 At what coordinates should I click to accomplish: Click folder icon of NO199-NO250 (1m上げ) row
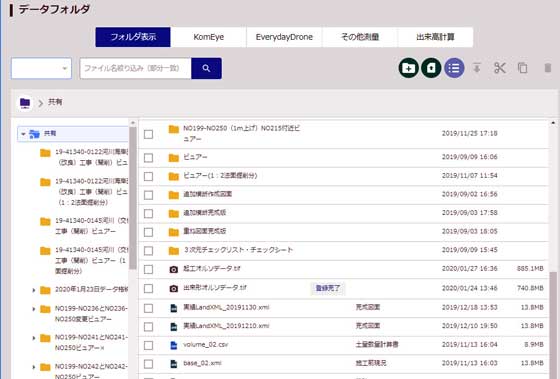click(x=174, y=129)
